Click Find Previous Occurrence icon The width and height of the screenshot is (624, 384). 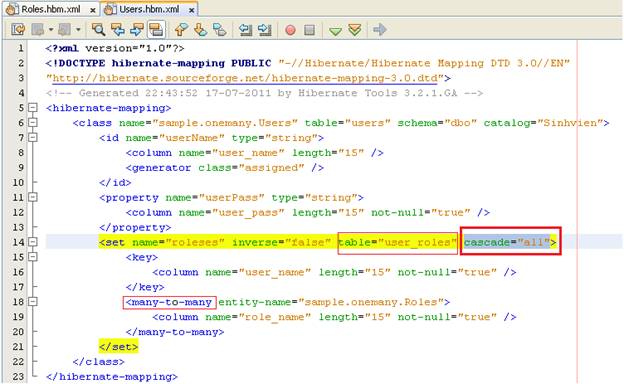[x=118, y=29]
